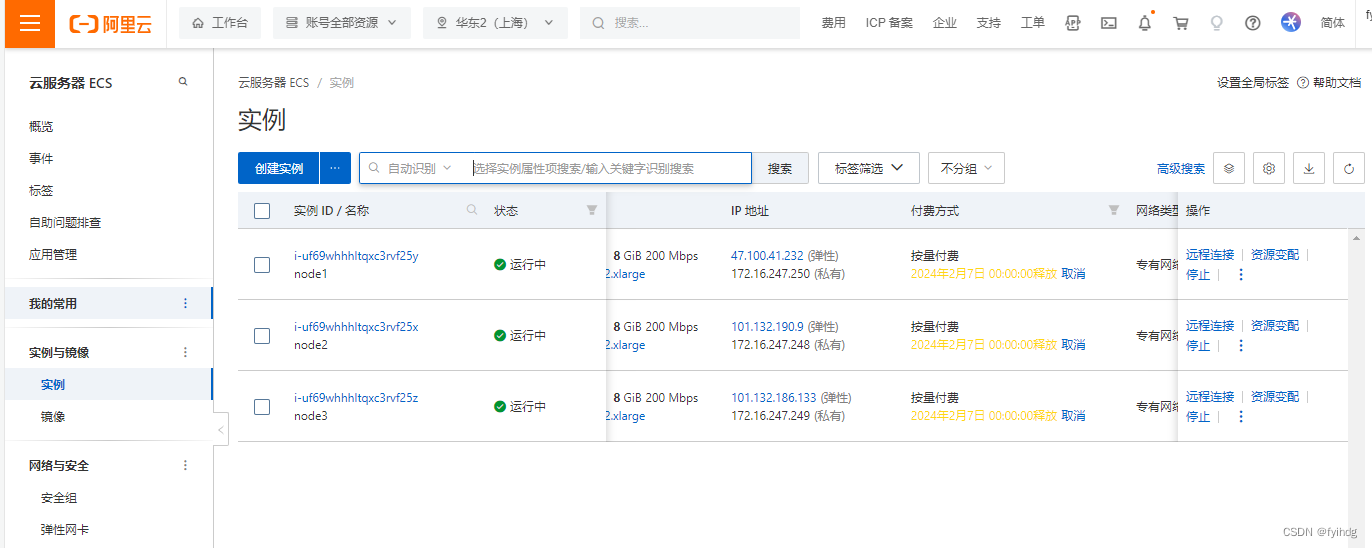
Task: Open the hamburger main menu
Action: pyautogui.click(x=30, y=23)
